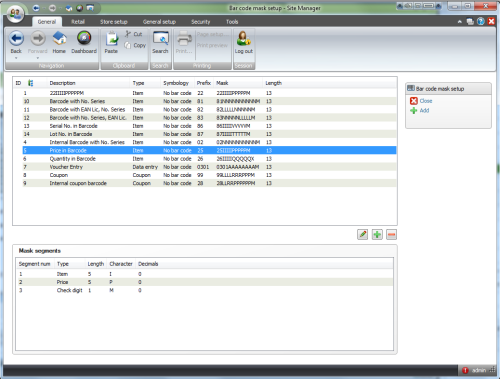Click the grayed Print preview command
The width and height of the screenshot is (500, 379).
tap(212, 45)
